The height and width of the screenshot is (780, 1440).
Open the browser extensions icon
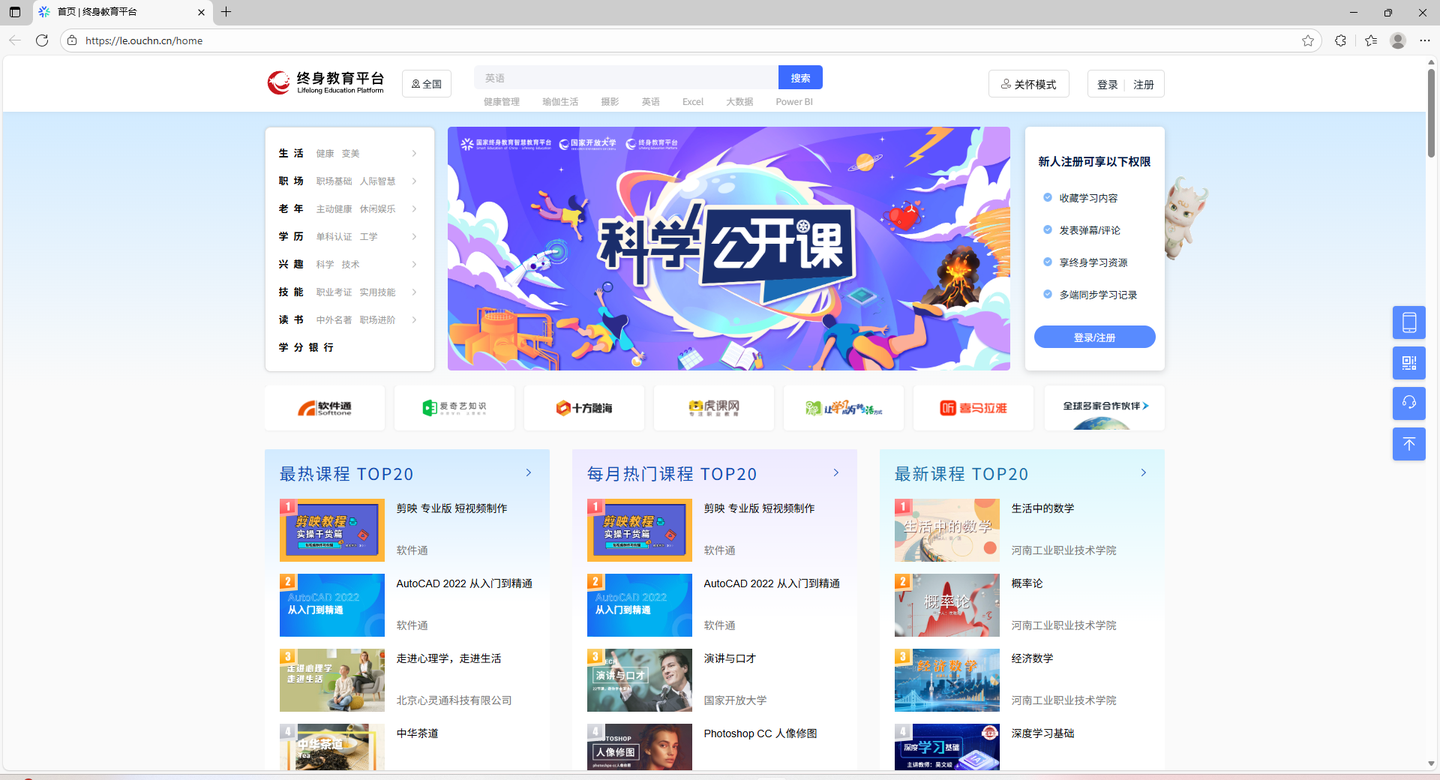point(1341,41)
